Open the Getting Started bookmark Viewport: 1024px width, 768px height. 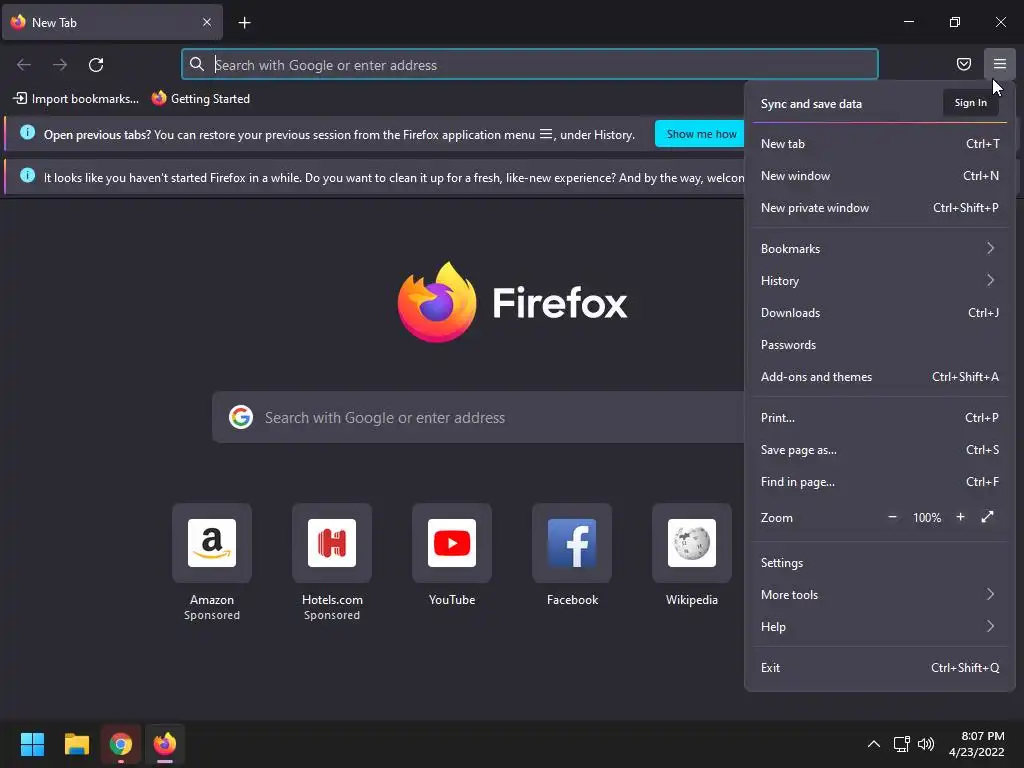click(x=201, y=99)
